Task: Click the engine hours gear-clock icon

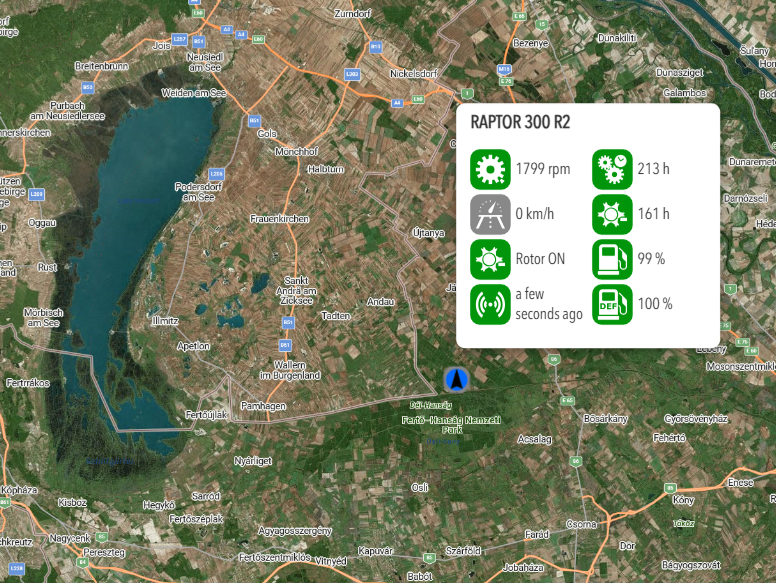Action: 611,169
